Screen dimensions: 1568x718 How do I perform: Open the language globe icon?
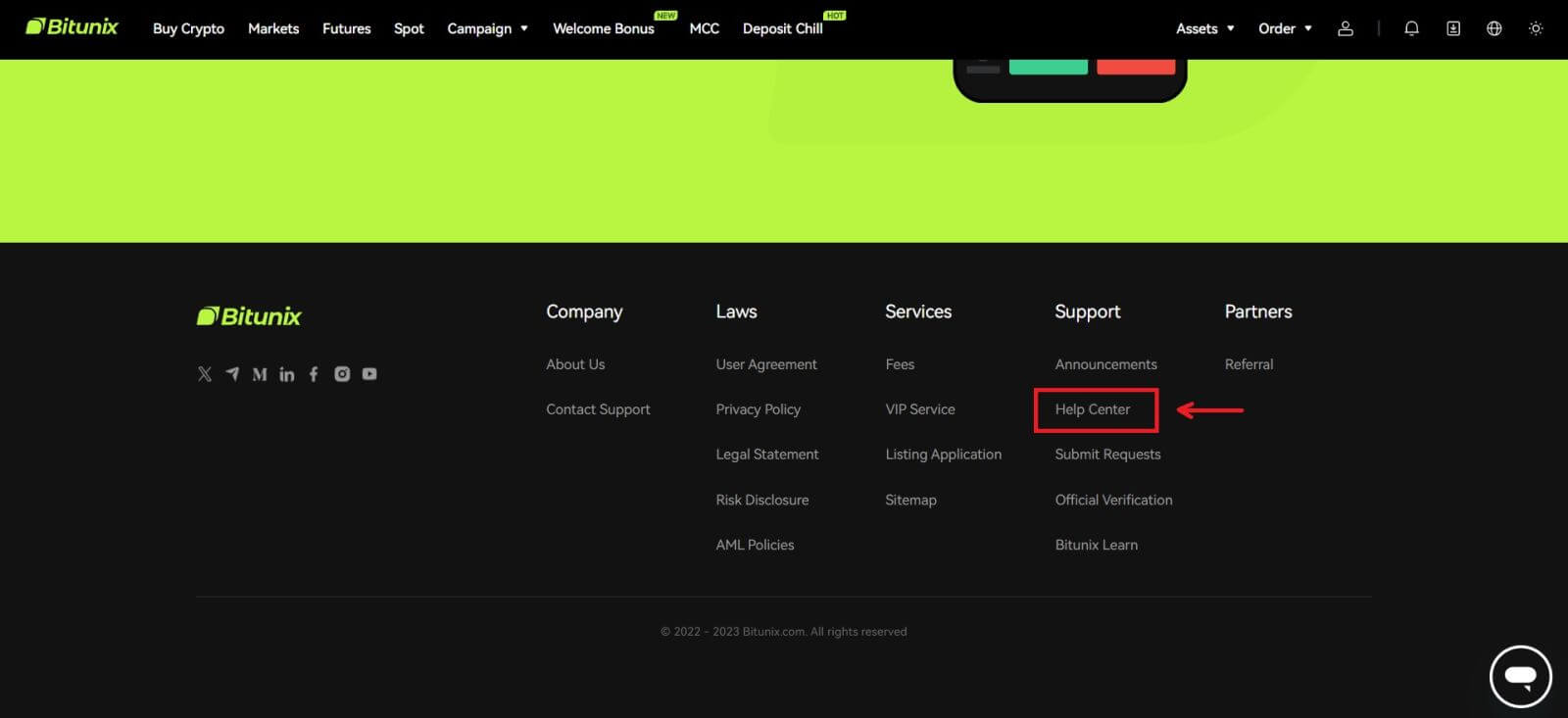coord(1494,28)
